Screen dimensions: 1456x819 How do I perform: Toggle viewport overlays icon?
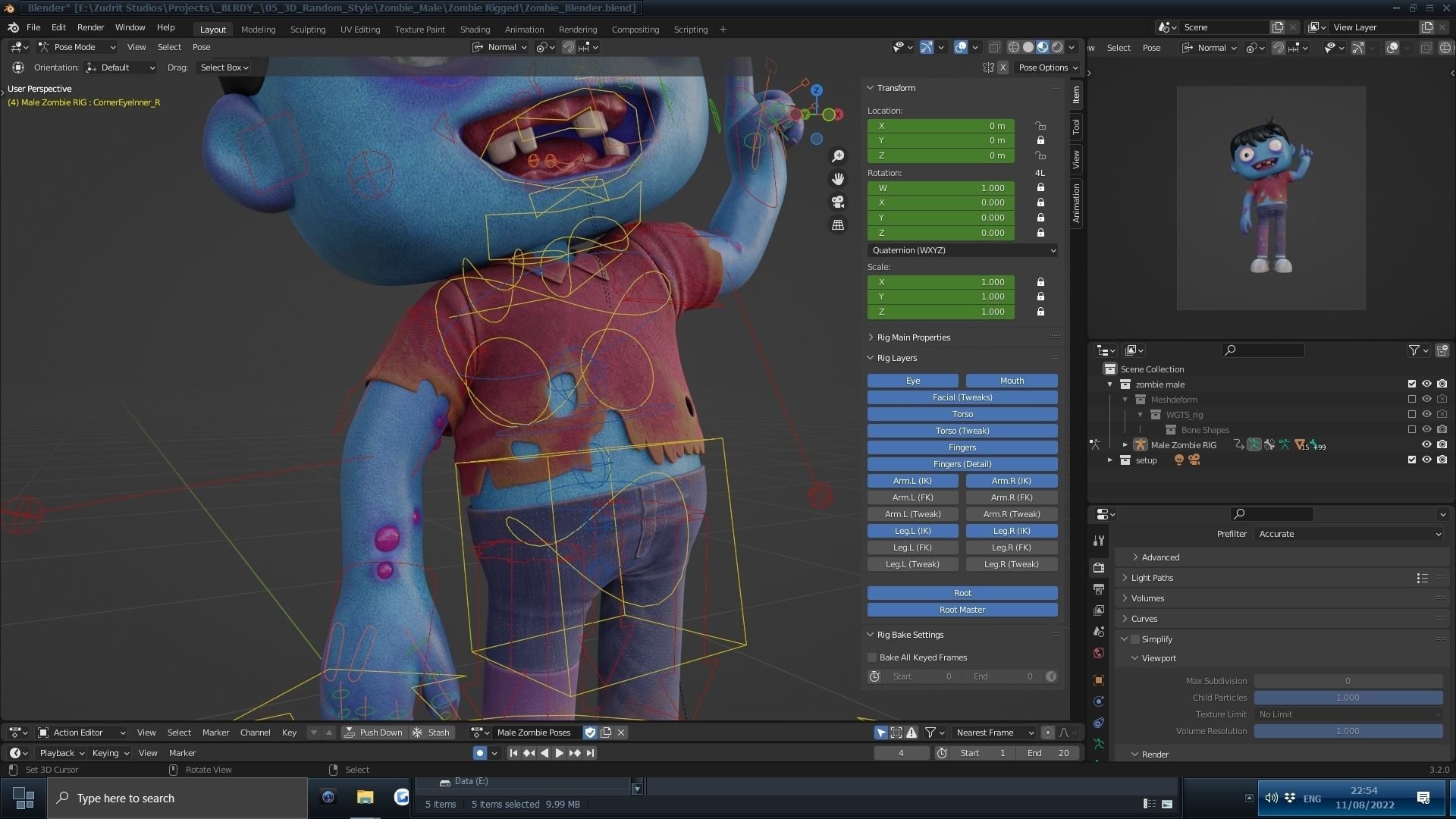961,47
